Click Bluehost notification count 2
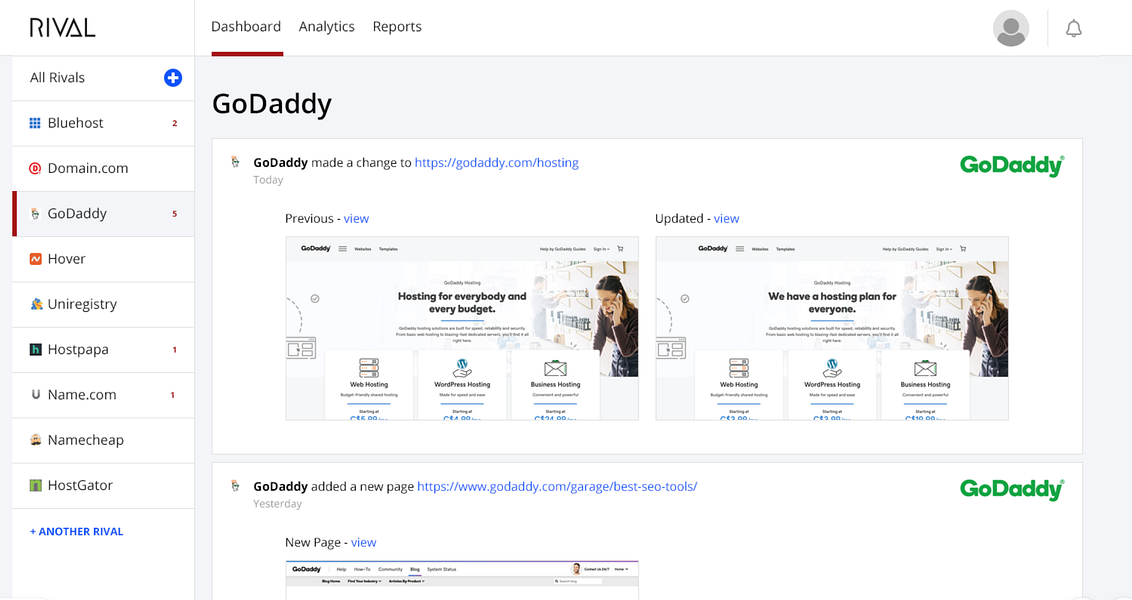 175,123
